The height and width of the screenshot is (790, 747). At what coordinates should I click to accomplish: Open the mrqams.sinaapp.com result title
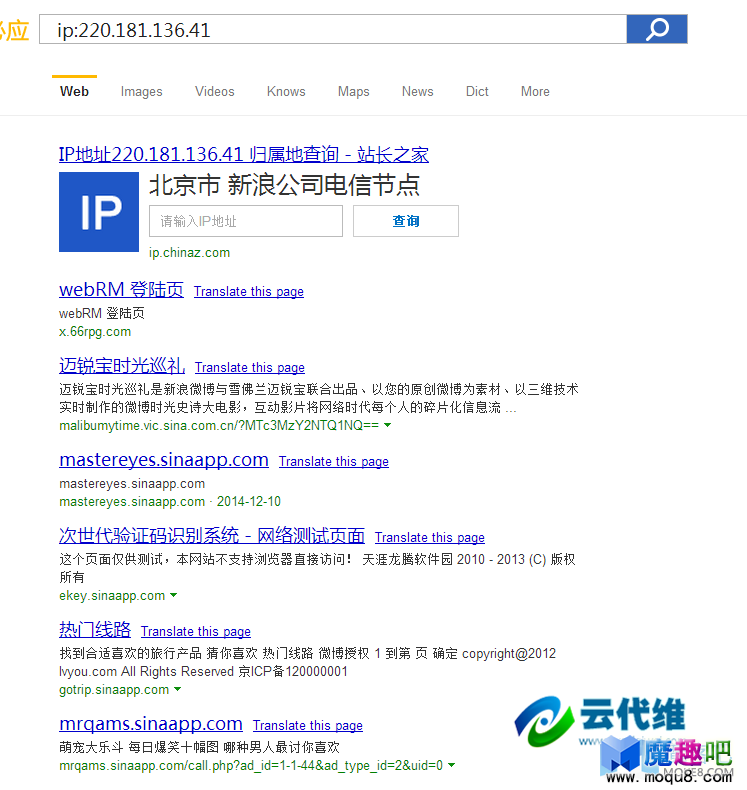click(x=151, y=724)
